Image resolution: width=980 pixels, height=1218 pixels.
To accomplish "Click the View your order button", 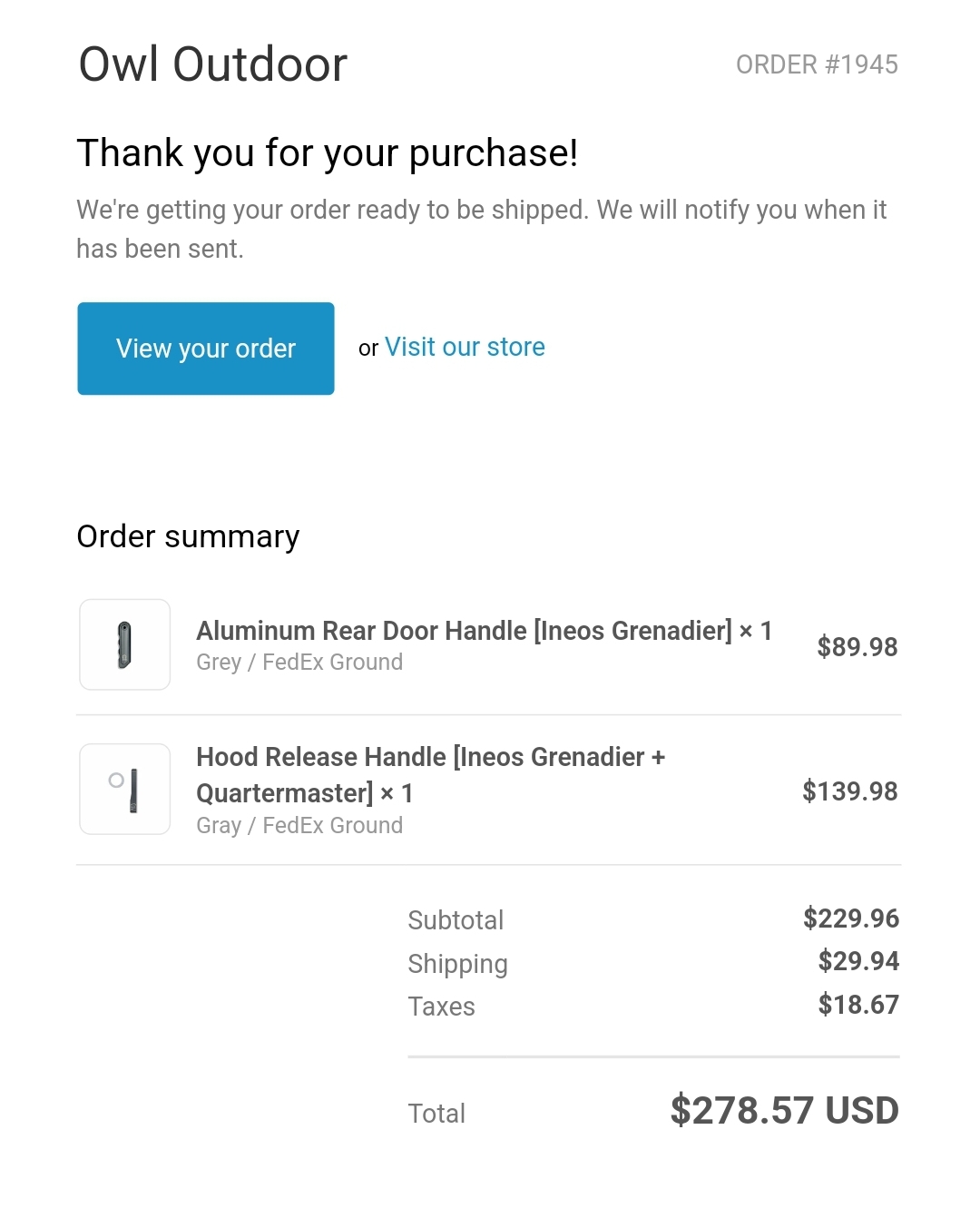I will click(x=206, y=349).
